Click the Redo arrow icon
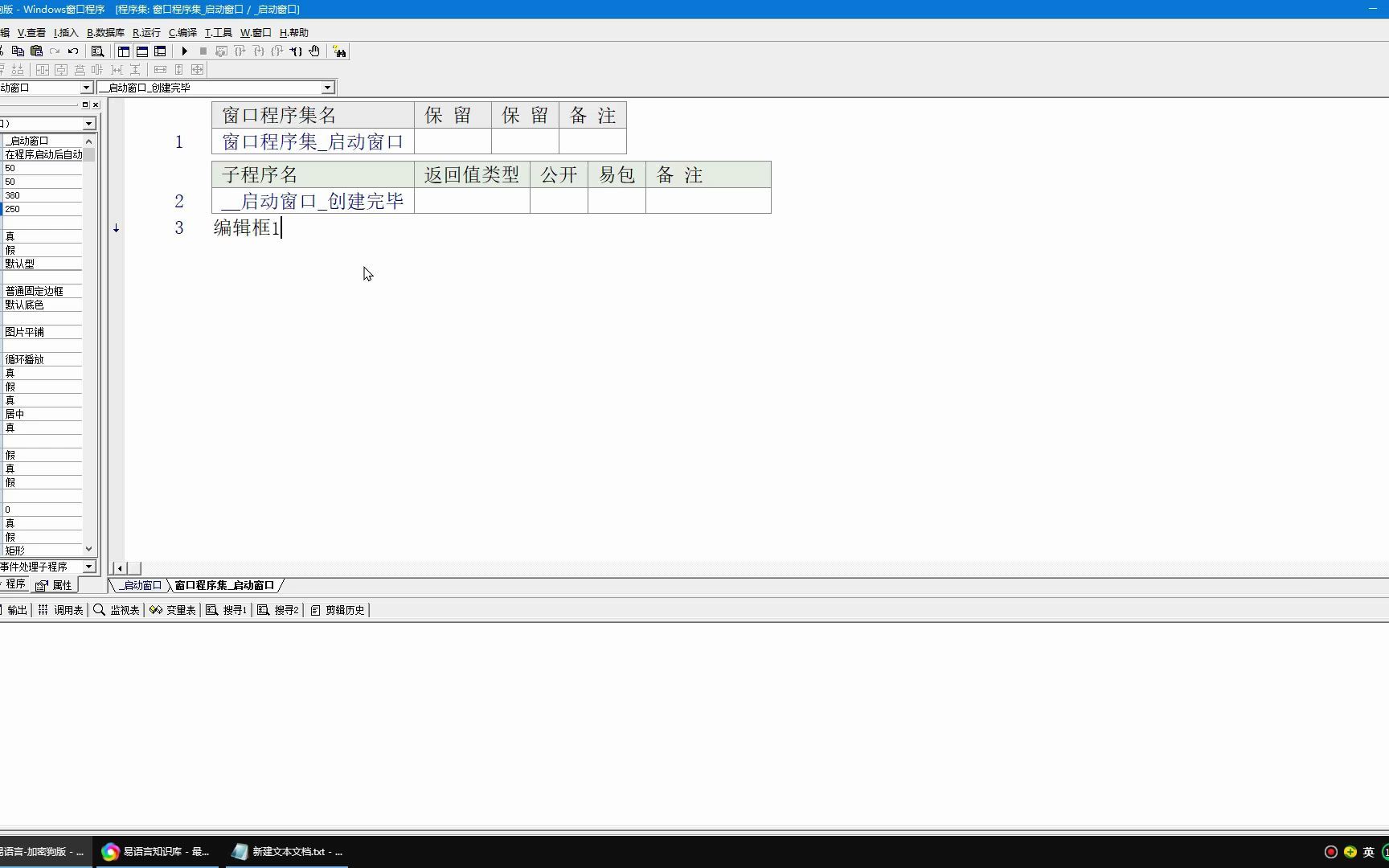 point(55,51)
